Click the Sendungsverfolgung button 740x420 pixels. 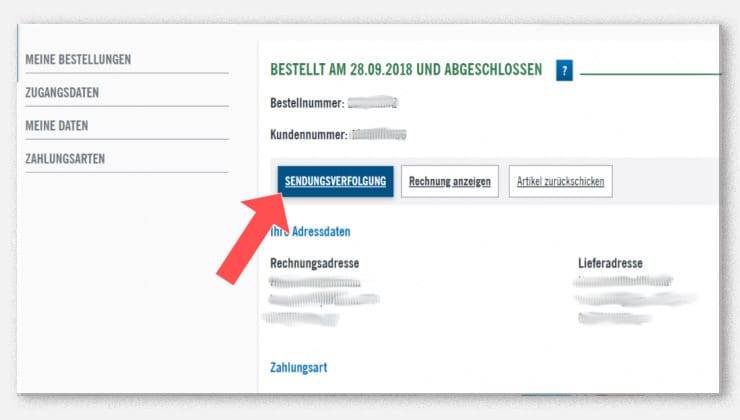point(335,182)
